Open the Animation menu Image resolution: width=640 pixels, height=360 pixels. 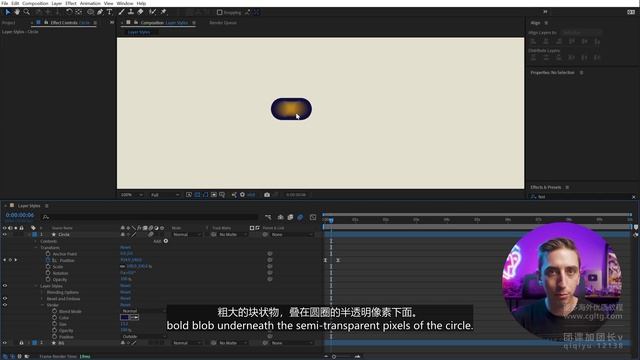click(90, 3)
